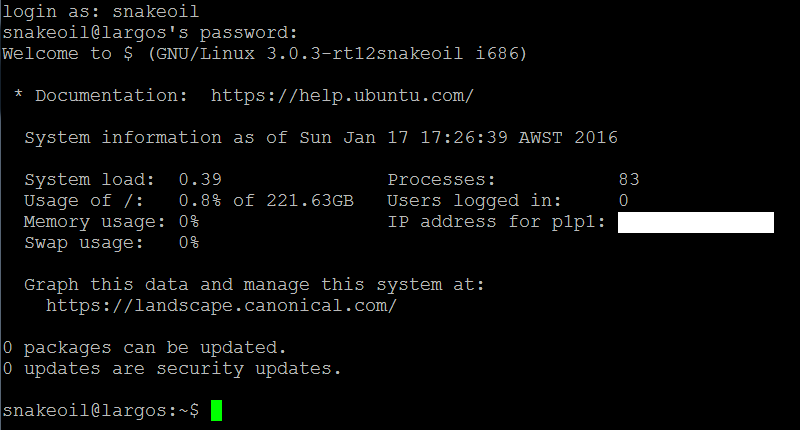Click the white redacted IP address box
The image size is (800, 430).
coord(695,222)
